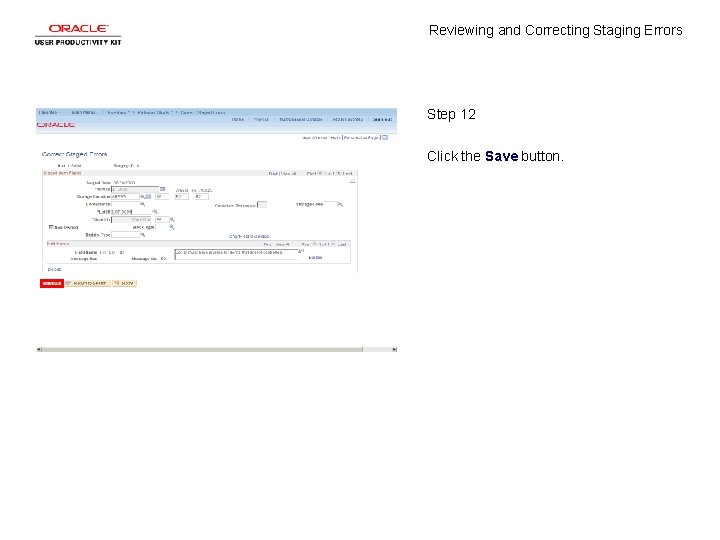Click the icon next to Item ID field
This screenshot has height=540, width=720.
[162, 189]
